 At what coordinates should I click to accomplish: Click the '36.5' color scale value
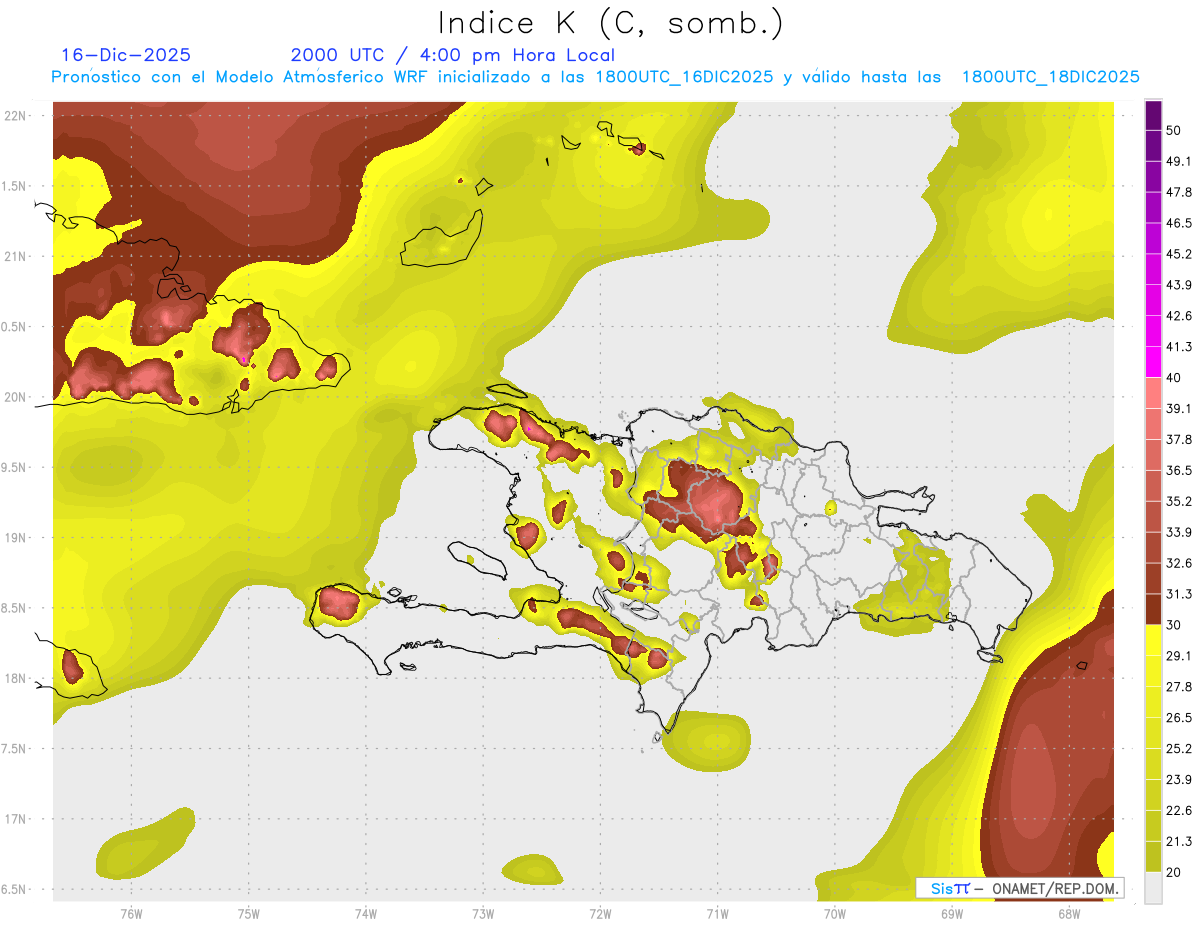(x=1179, y=470)
